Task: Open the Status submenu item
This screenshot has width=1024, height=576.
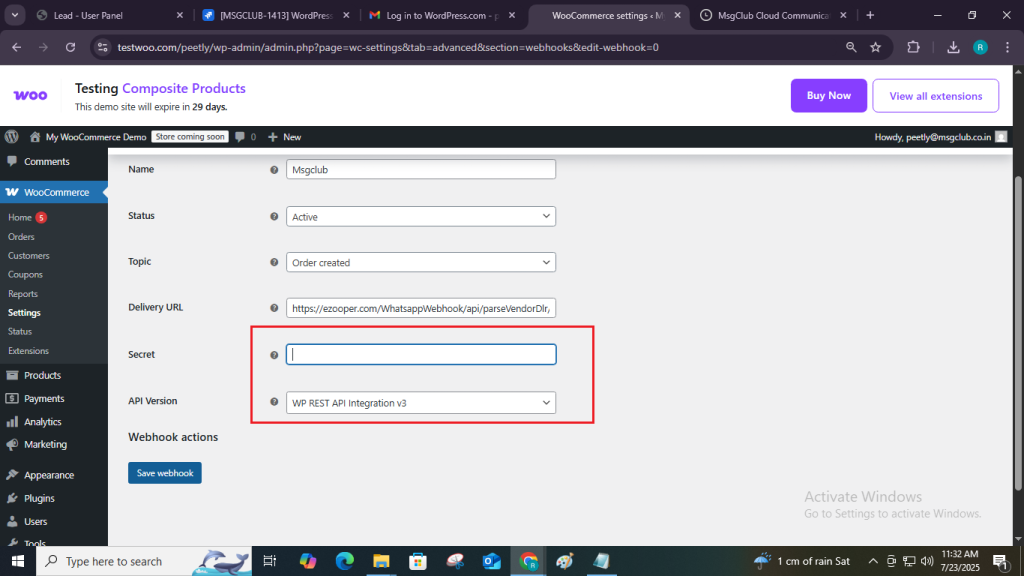Action: [20, 332]
